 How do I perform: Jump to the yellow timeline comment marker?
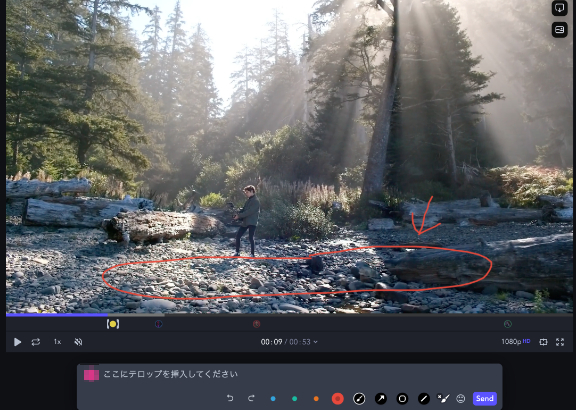point(113,324)
